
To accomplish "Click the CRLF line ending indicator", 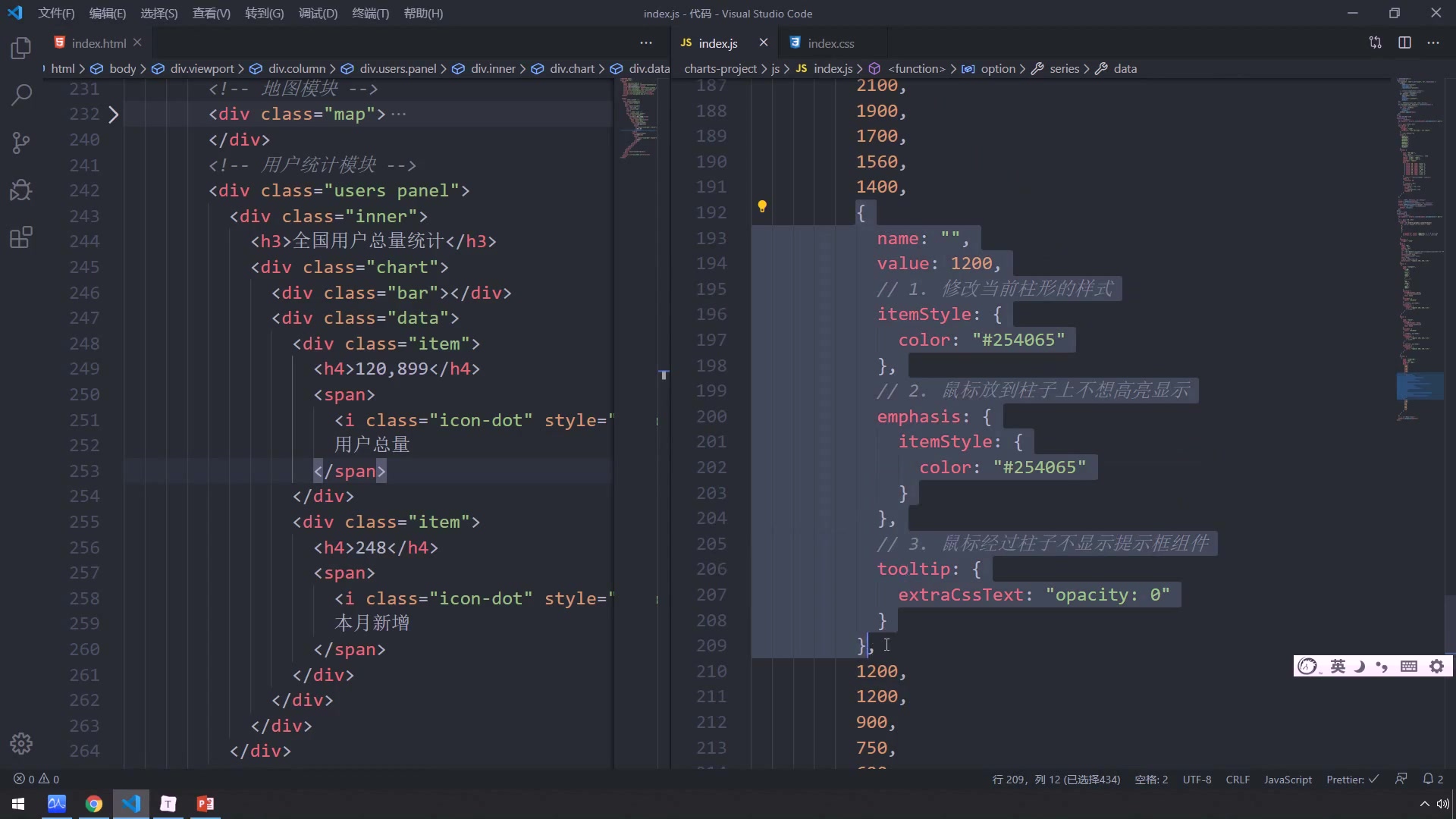I will pyautogui.click(x=1237, y=780).
